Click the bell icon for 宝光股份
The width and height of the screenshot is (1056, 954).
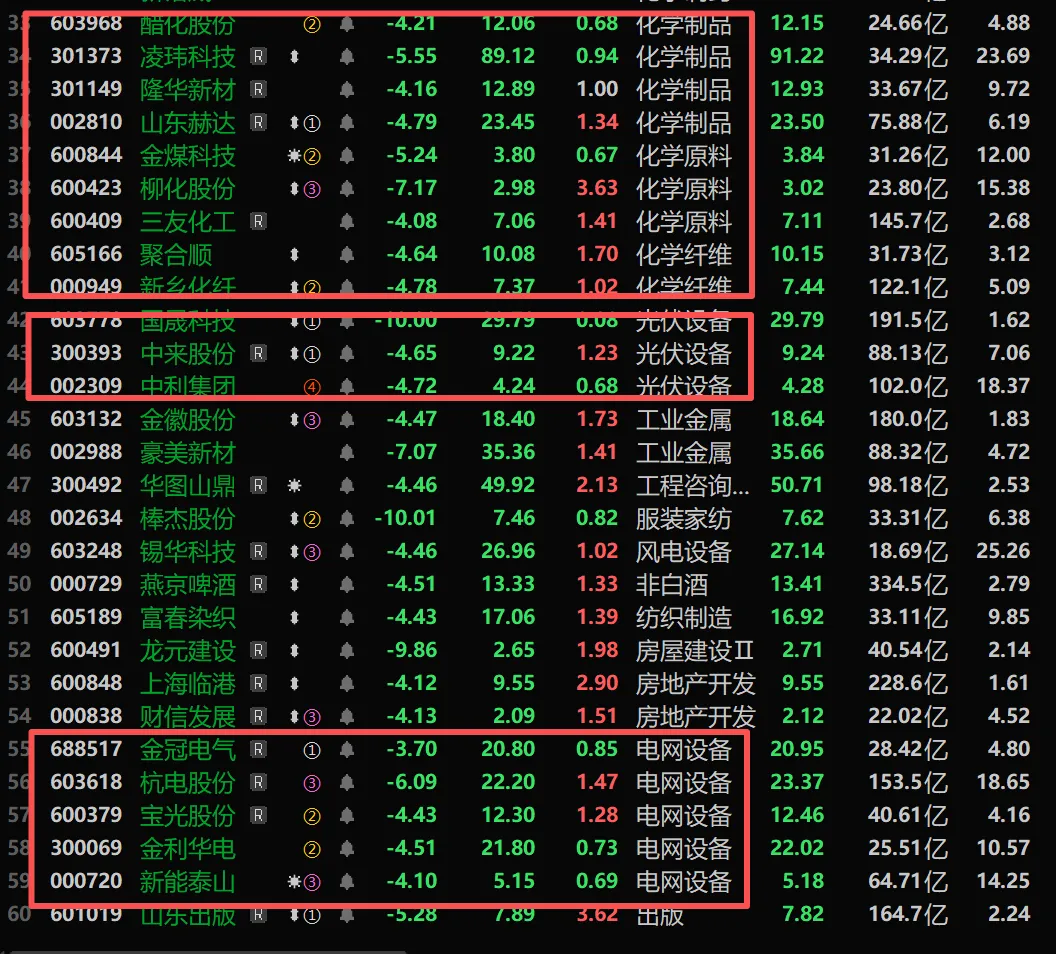coord(347,815)
